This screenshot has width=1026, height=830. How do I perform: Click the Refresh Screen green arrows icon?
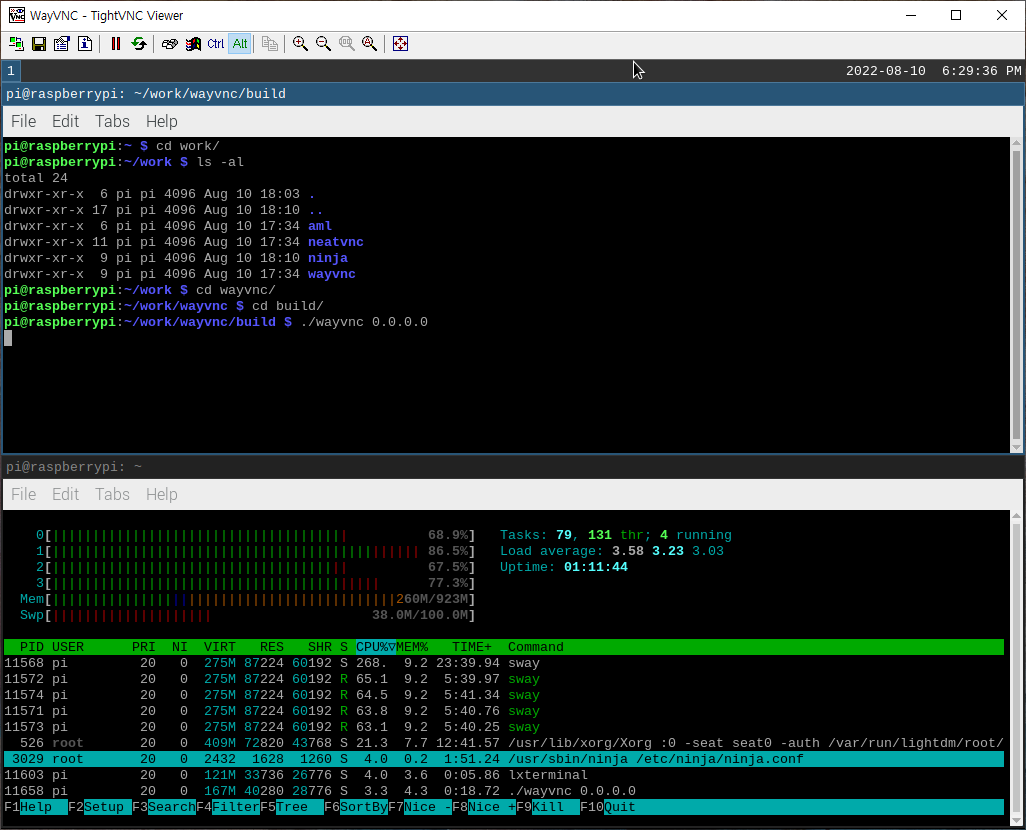[x=139, y=44]
